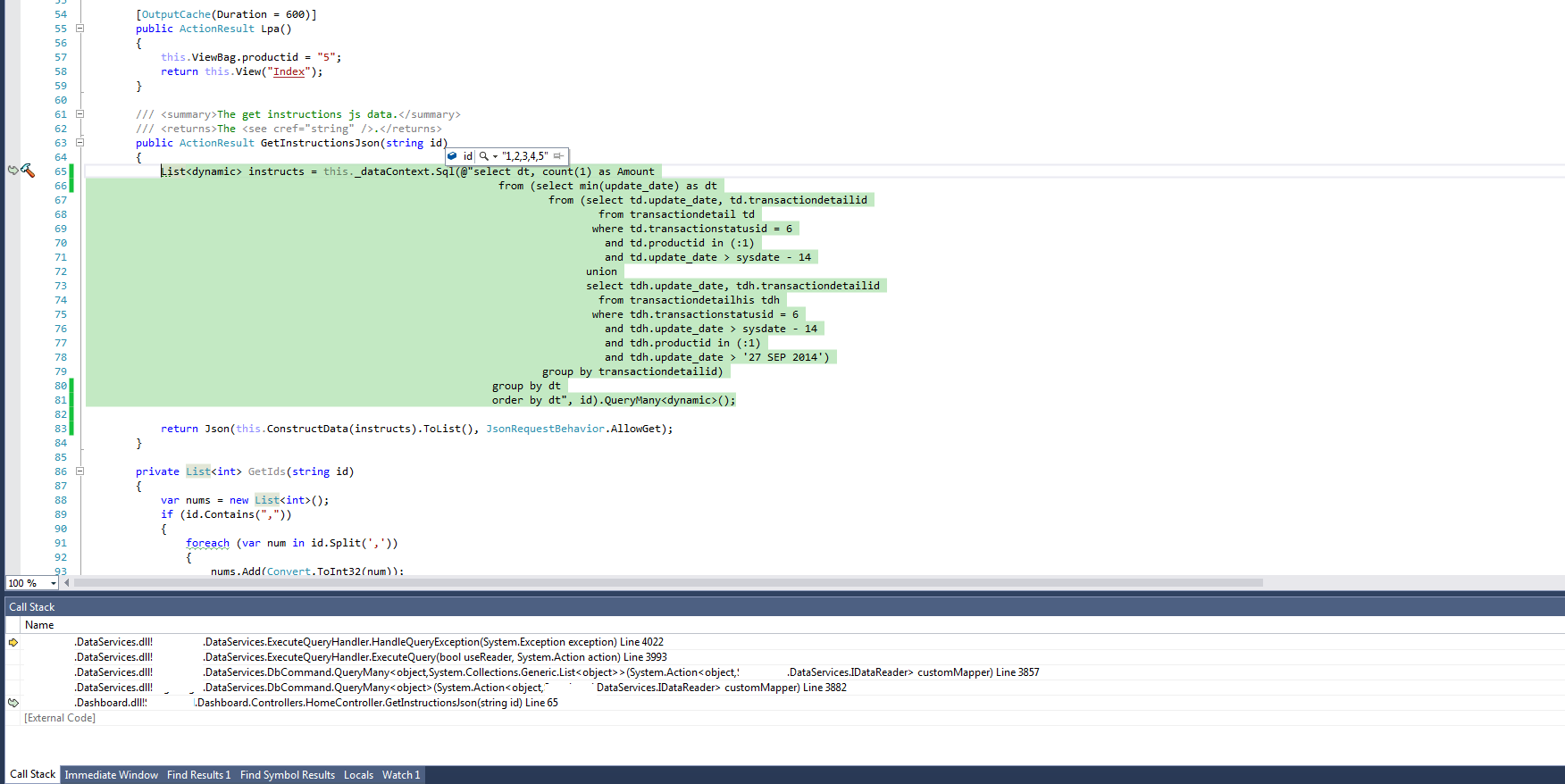Click JsonRequestBehavior in the return statement
Viewport: 1565px width, 784px height.
click(545, 429)
